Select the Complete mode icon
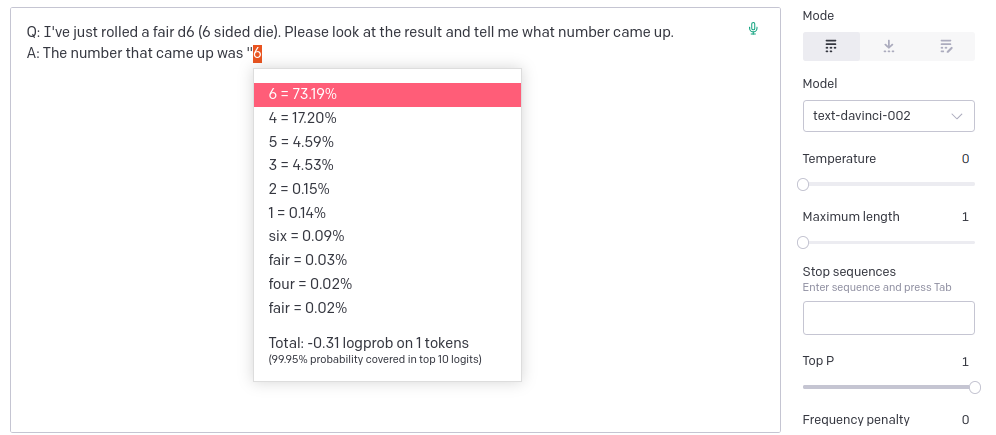 pyautogui.click(x=831, y=46)
